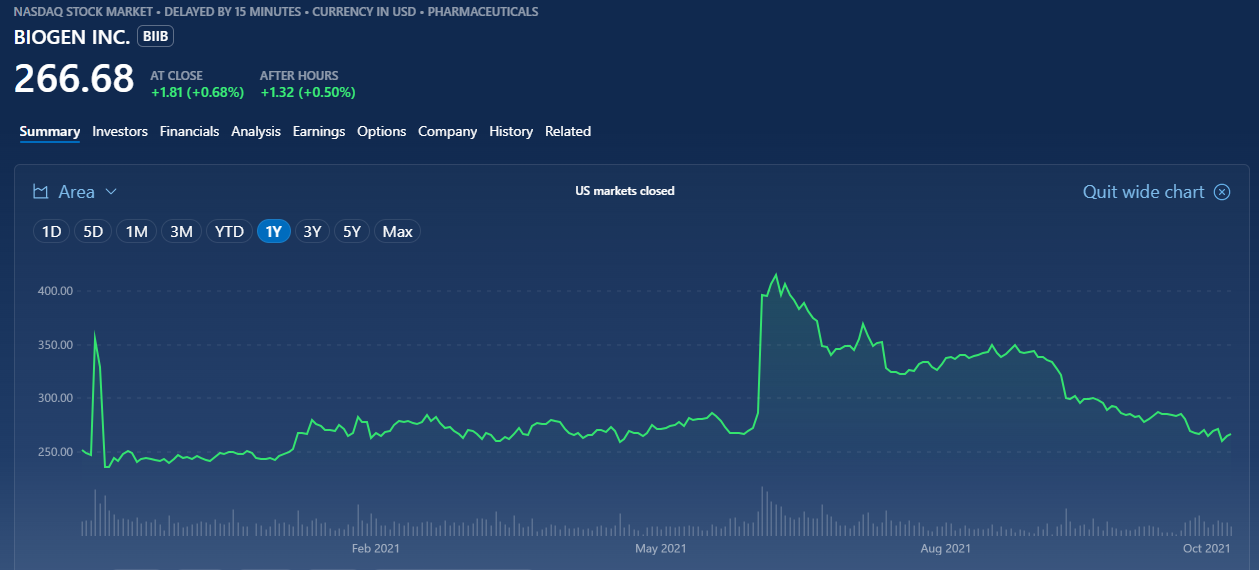This screenshot has height=570, width=1259.
Task: Select the 5Y time range
Action: 352,232
